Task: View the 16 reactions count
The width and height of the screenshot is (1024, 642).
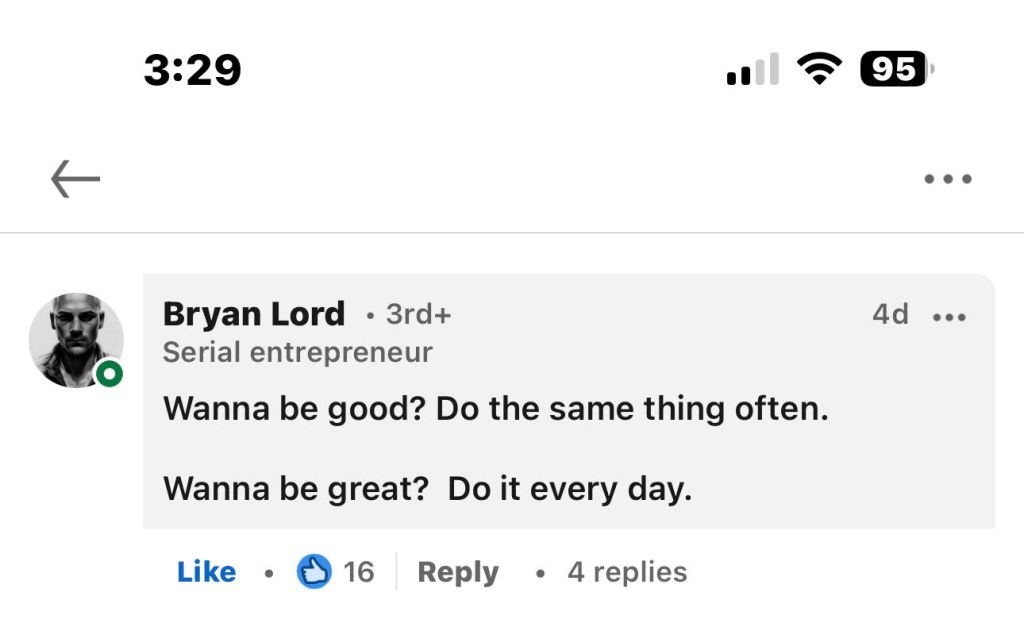Action: pos(358,572)
